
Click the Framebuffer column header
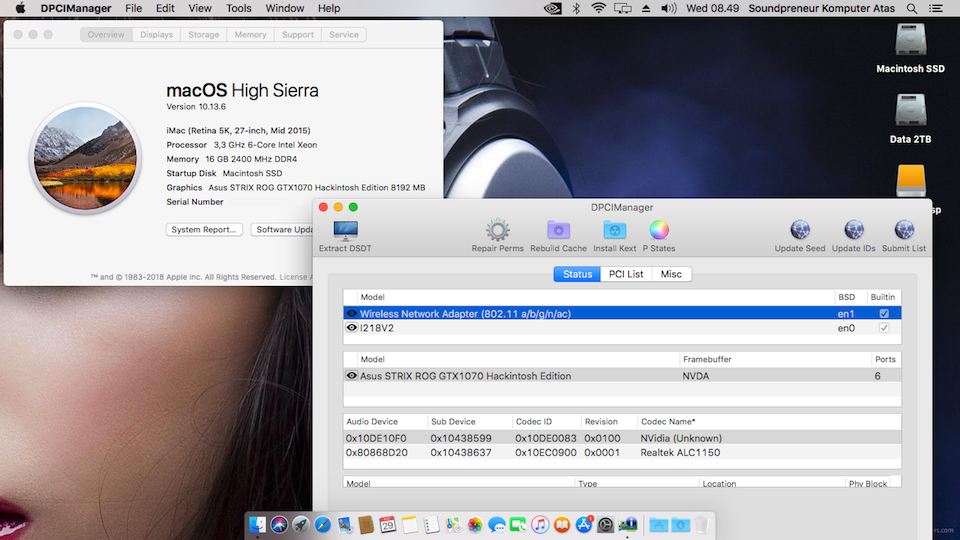click(x=774, y=359)
